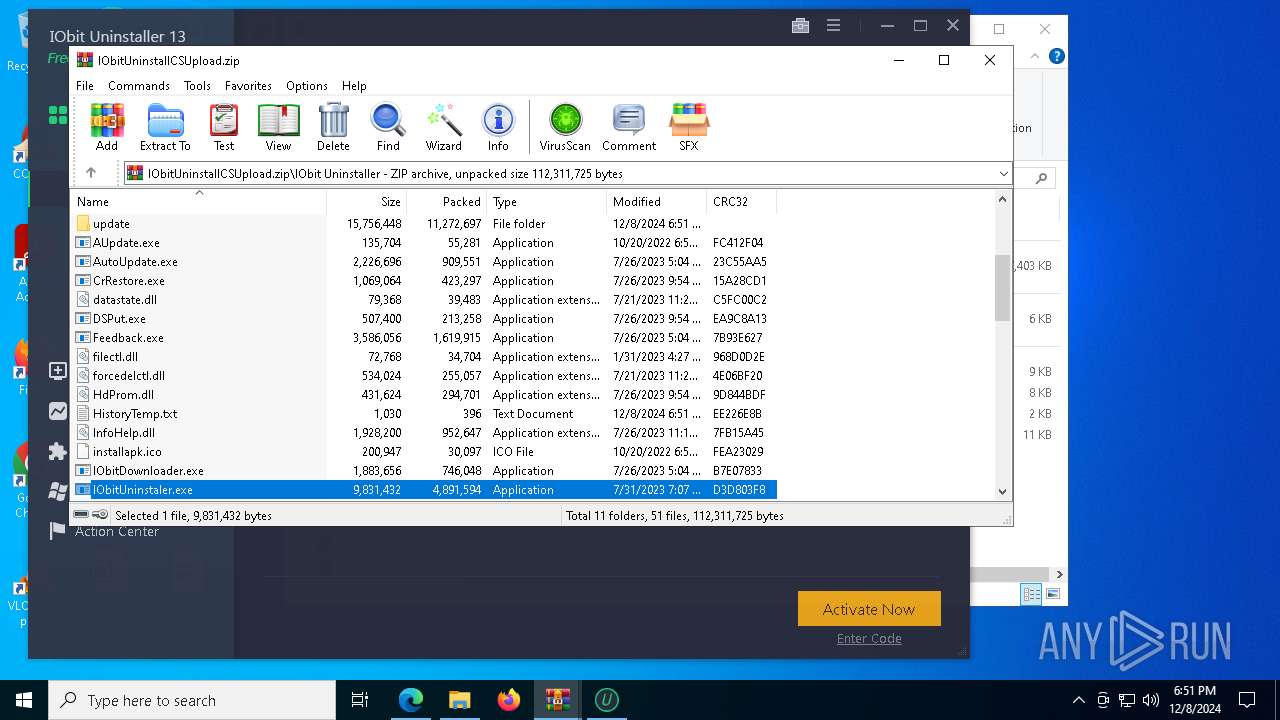Open the View file tool
1280x720 pixels.
(278, 127)
